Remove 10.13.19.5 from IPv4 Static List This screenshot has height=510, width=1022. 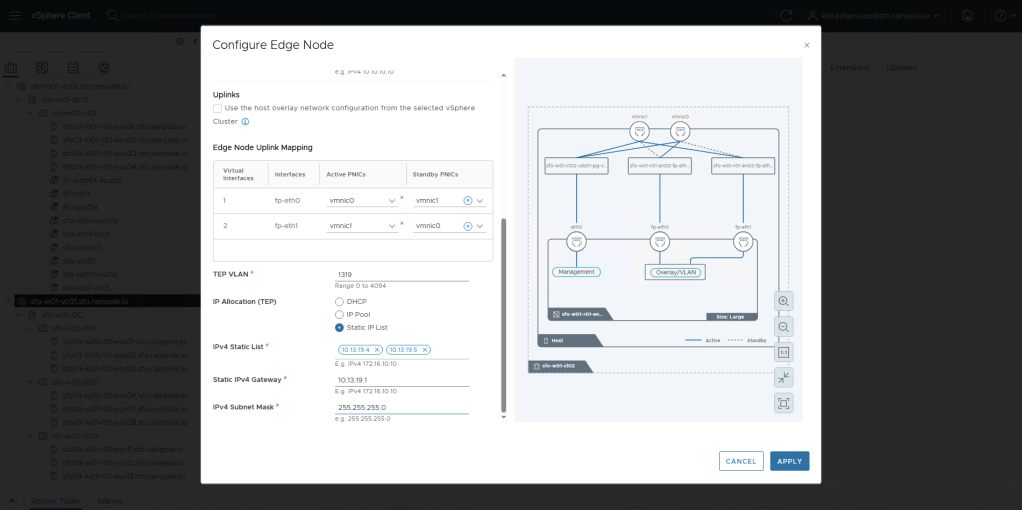(425, 349)
